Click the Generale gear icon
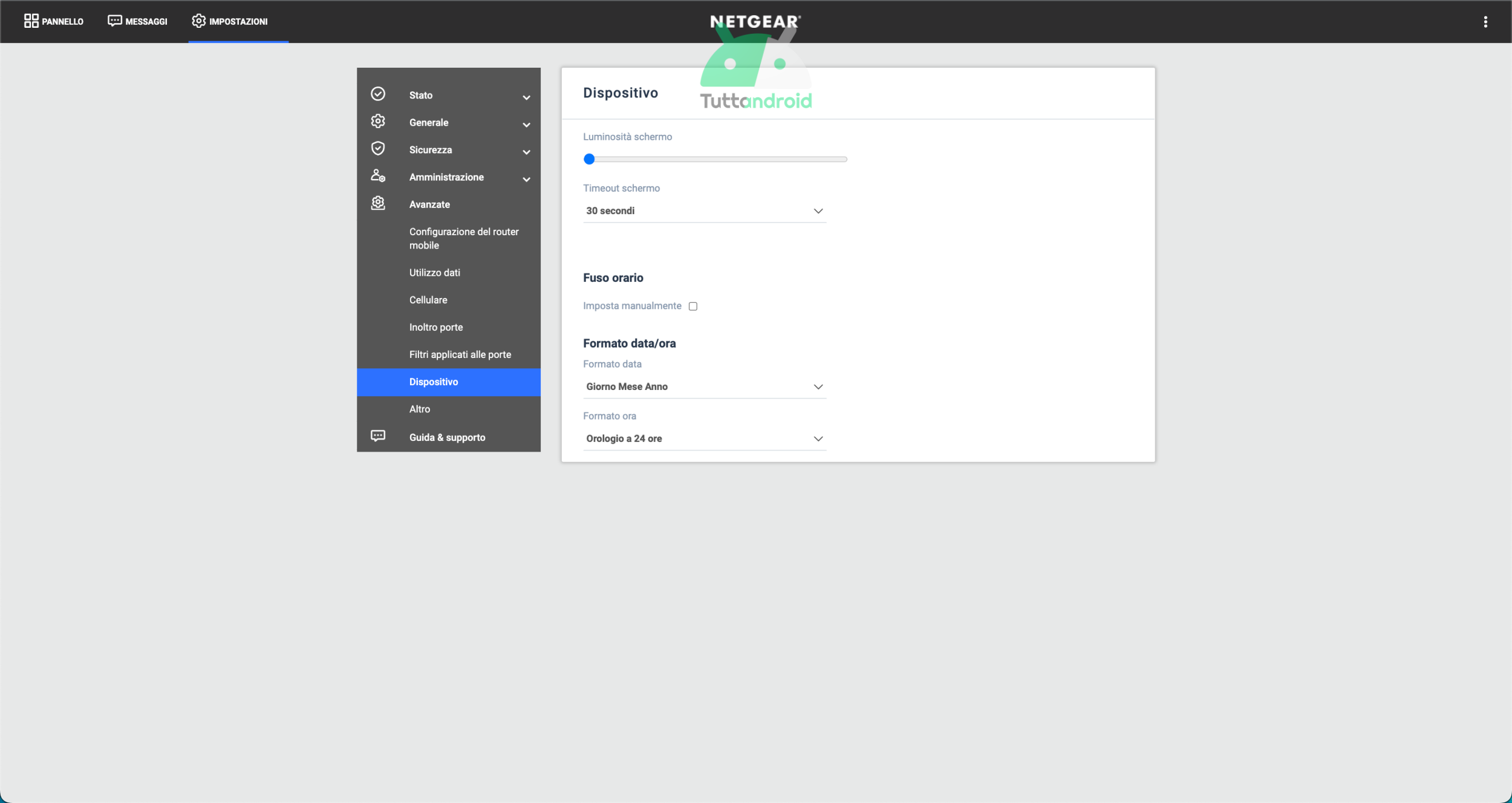This screenshot has width=1512, height=803. pyautogui.click(x=378, y=121)
